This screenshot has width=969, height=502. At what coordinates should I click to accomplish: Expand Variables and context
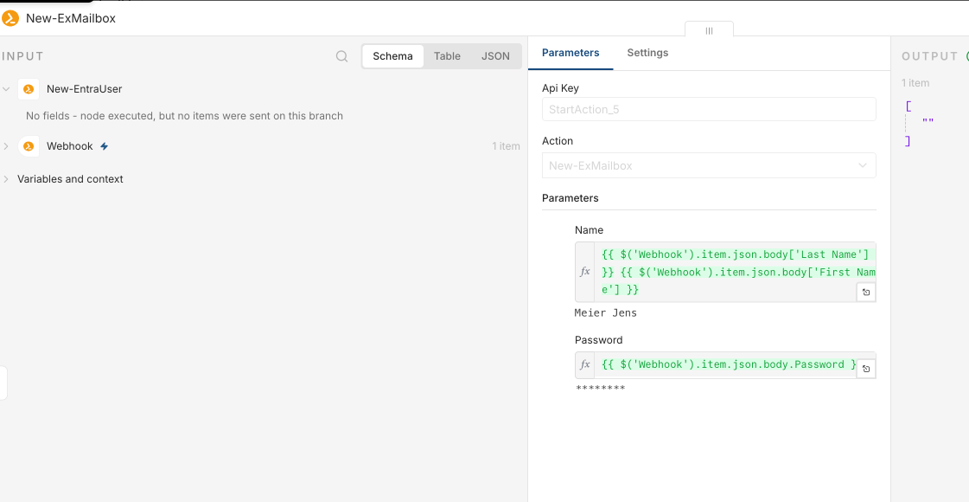tap(6, 179)
